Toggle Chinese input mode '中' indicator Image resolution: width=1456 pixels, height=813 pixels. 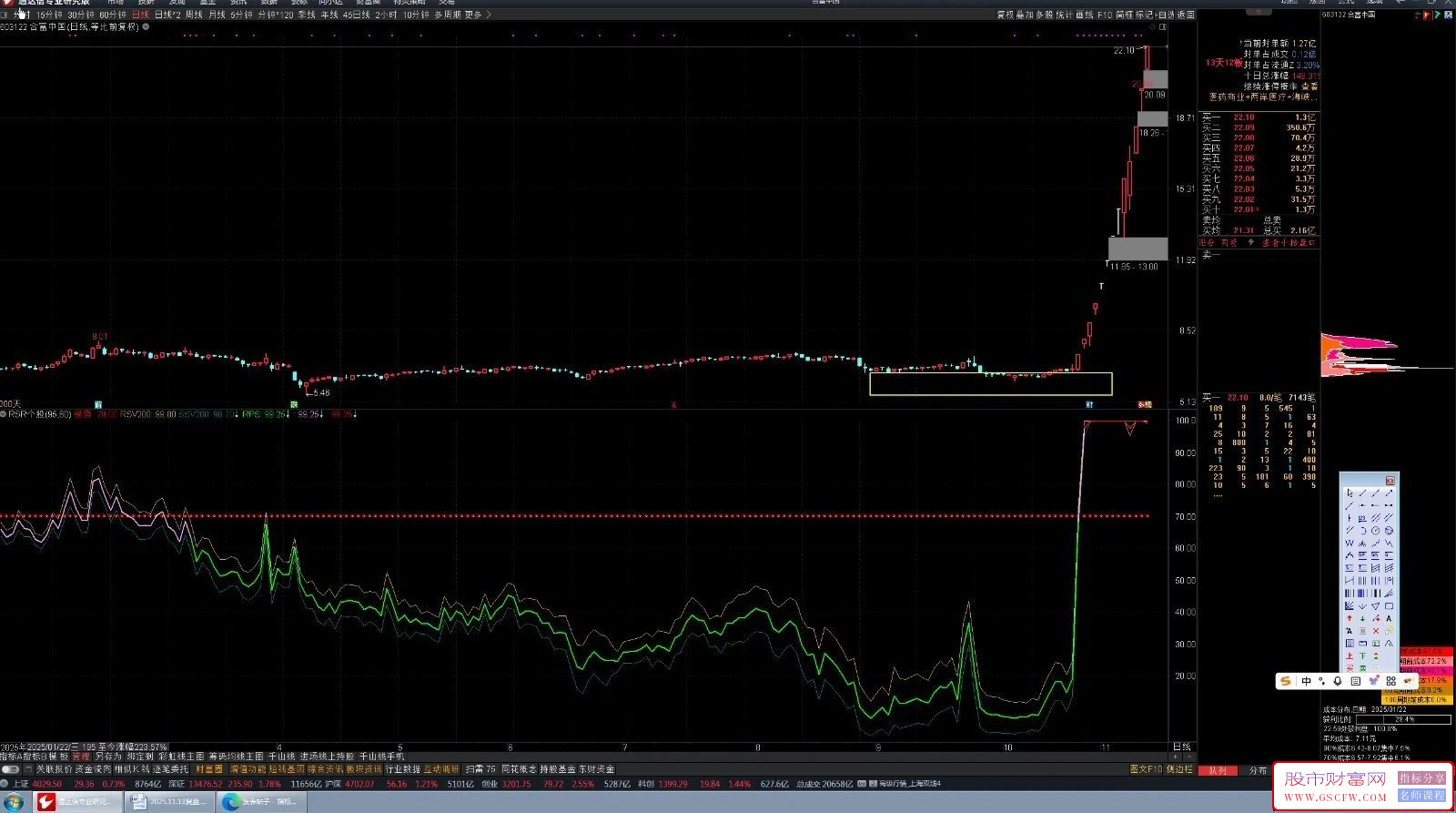tap(1306, 681)
